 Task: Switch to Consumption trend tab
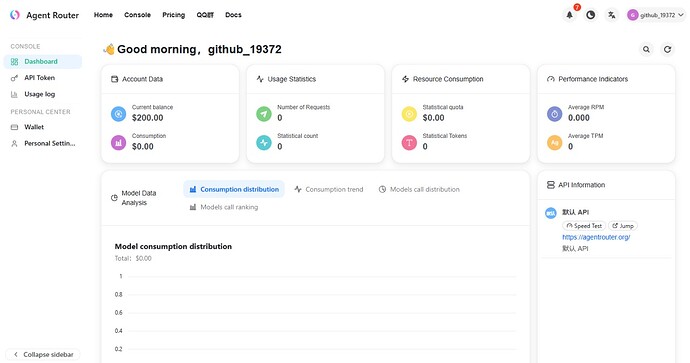(x=329, y=189)
